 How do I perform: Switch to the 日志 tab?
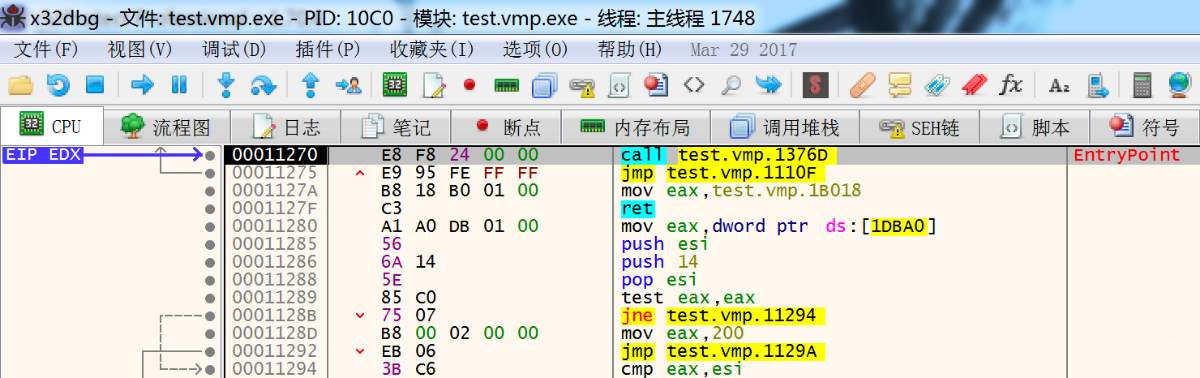(286, 127)
